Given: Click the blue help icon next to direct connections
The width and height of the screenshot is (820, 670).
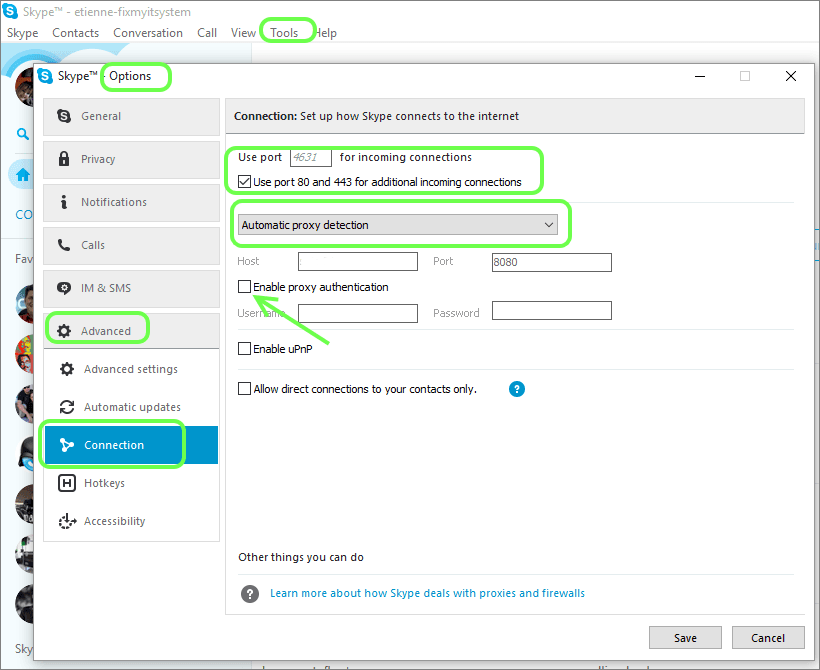Looking at the screenshot, I should 517,389.
